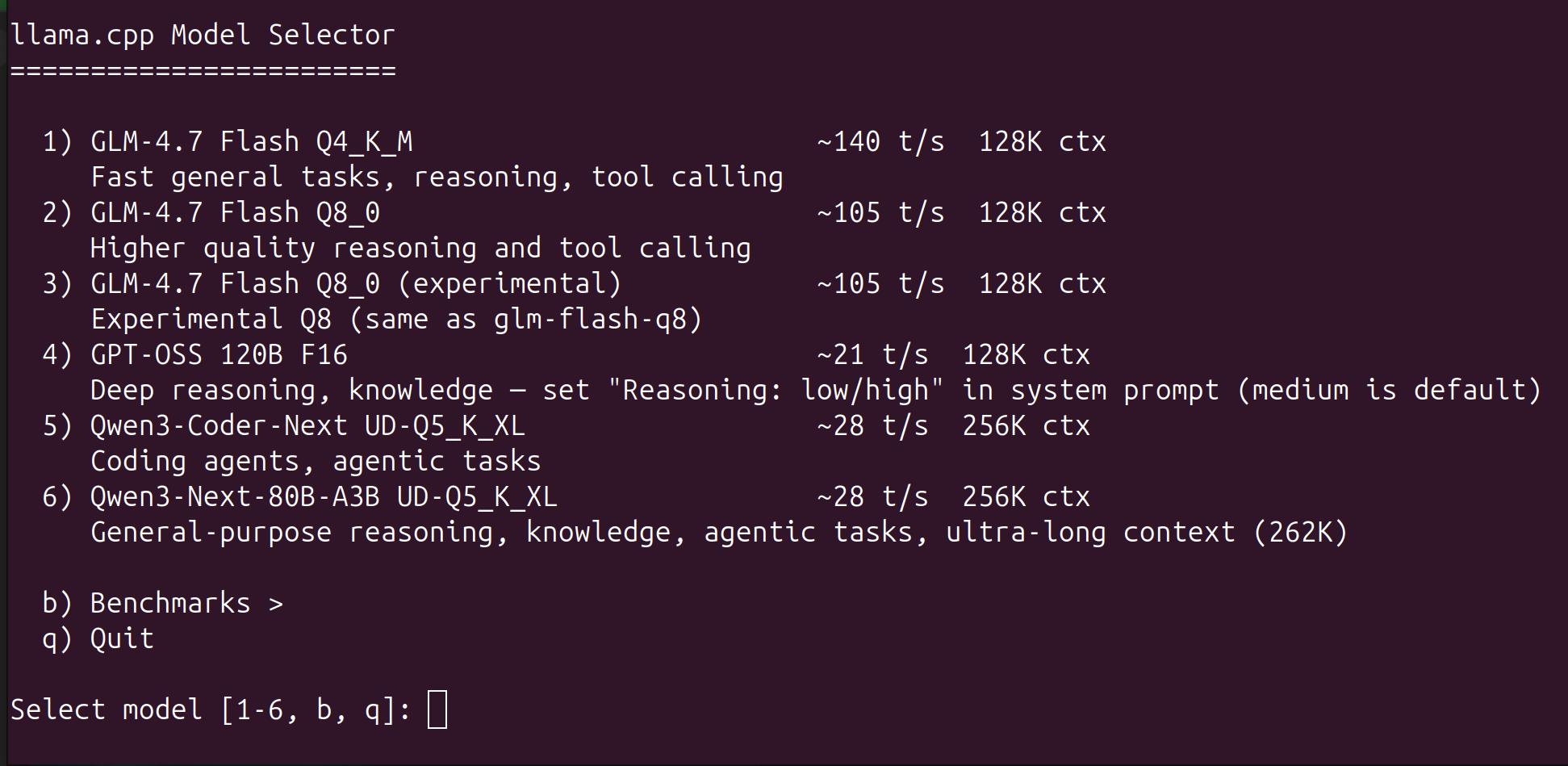Image resolution: width=1568 pixels, height=766 pixels.
Task: Select the Qwen3-Next-80B-A3B UD-Q5_K_XL line
Action: (x=566, y=497)
